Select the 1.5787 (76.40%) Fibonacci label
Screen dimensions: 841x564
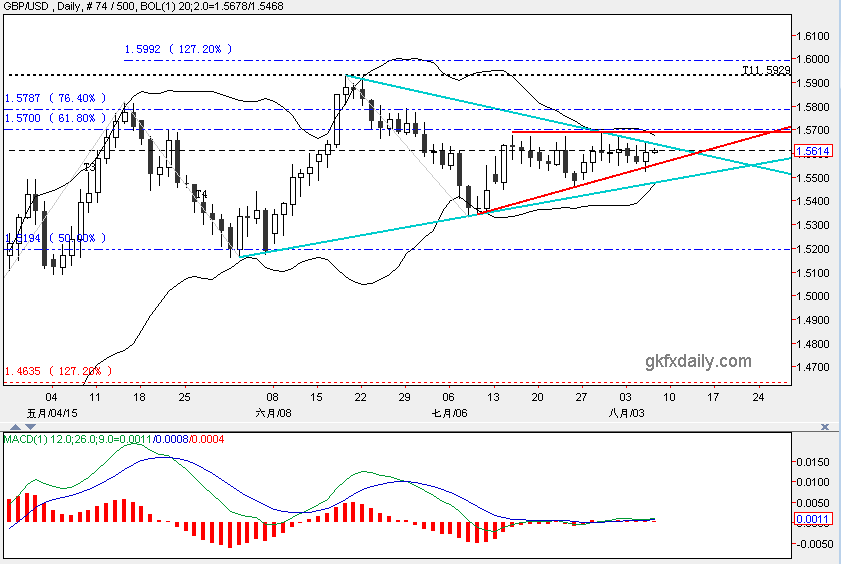(x=56, y=98)
